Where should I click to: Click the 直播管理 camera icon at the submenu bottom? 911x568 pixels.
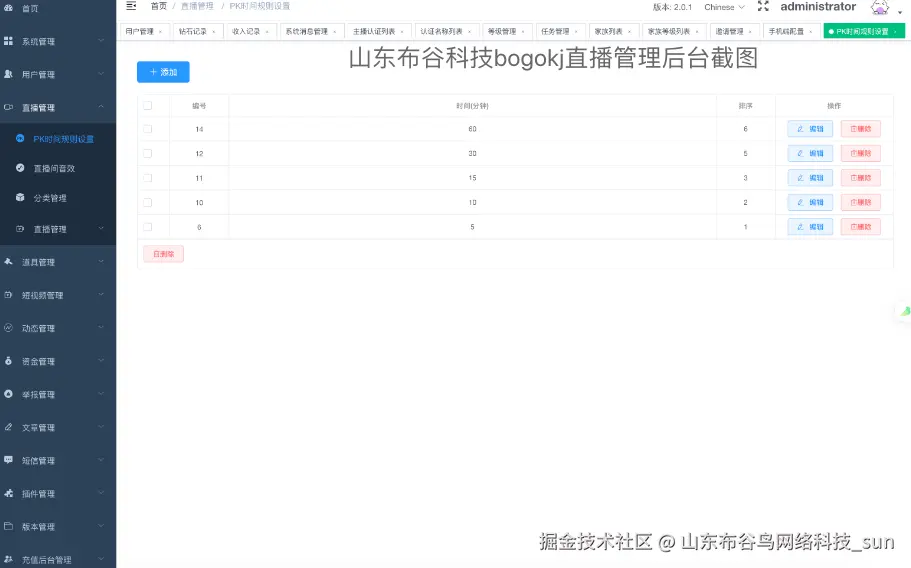[20, 229]
